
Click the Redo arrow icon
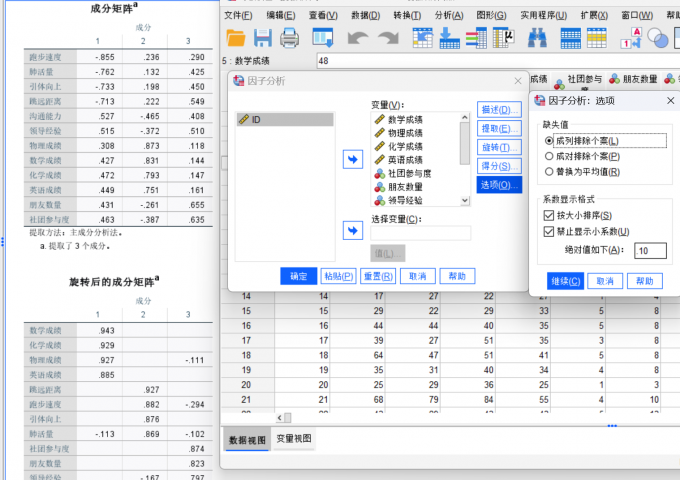pos(388,38)
